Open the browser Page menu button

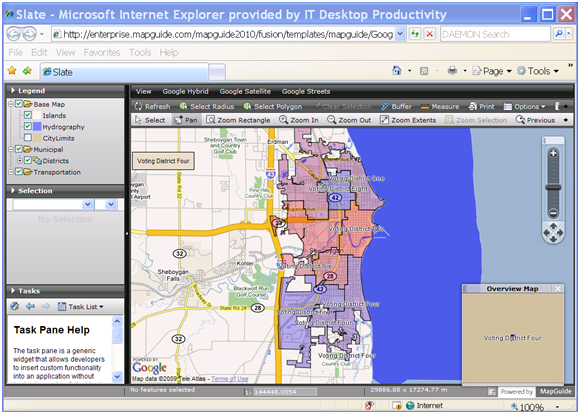pos(492,71)
